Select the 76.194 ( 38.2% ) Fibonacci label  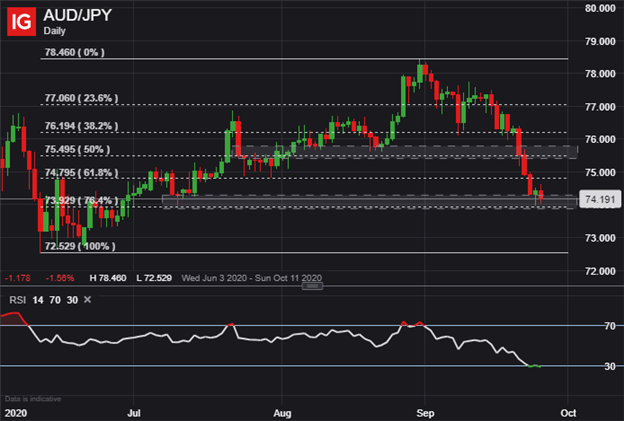coord(81,126)
